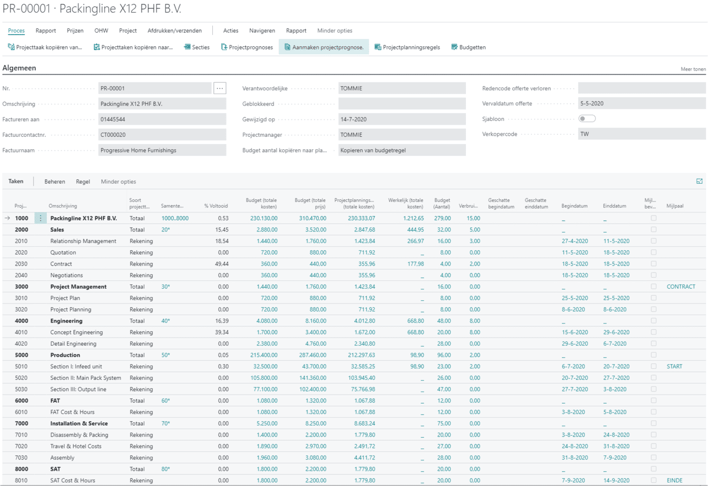
Task: Select the Installation & Service row description
Action: pyautogui.click(x=79, y=423)
